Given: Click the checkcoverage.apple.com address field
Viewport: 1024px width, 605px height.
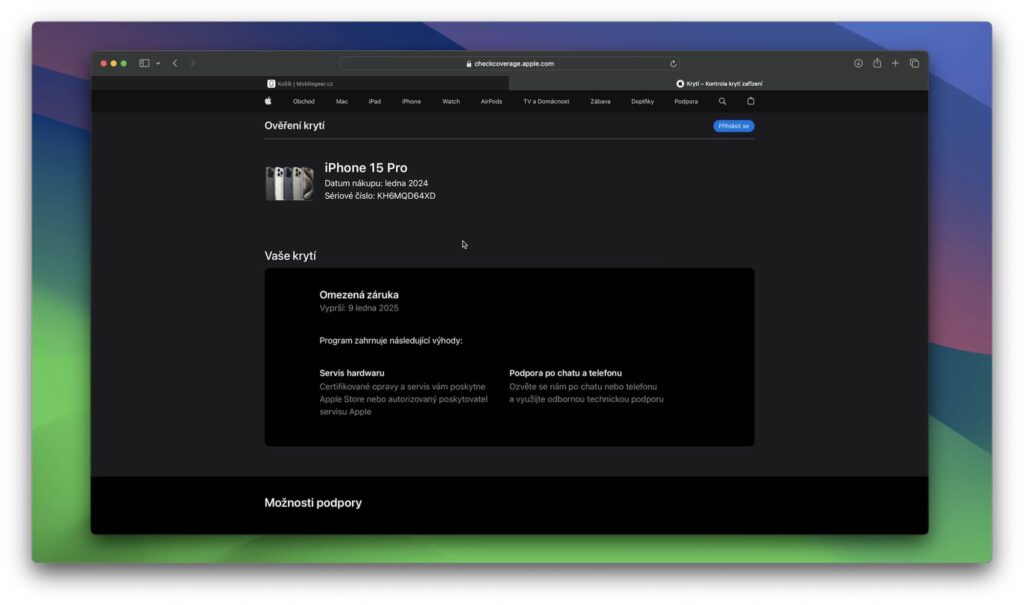Looking at the screenshot, I should tap(509, 63).
